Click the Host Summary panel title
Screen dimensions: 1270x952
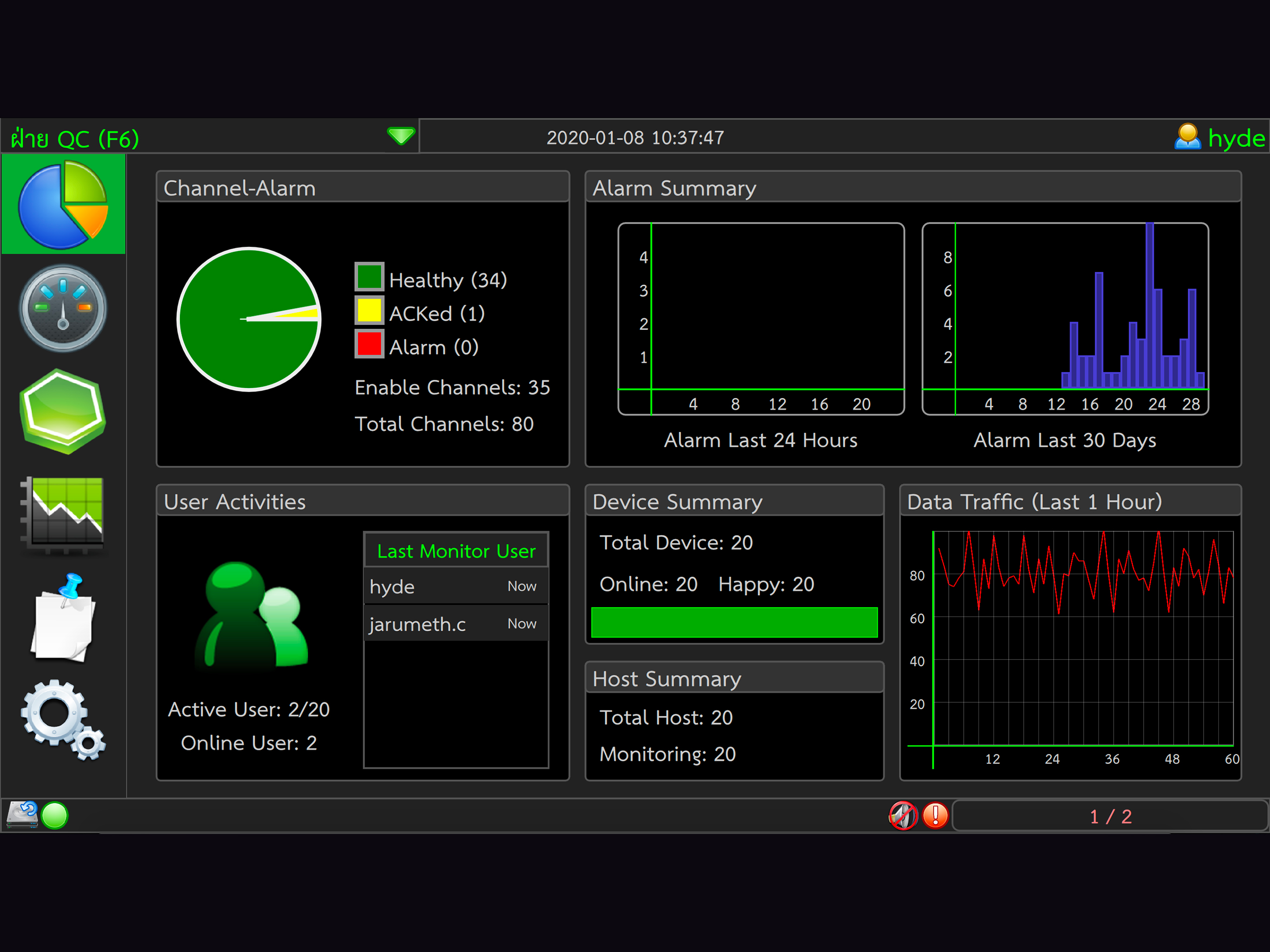tap(667, 679)
